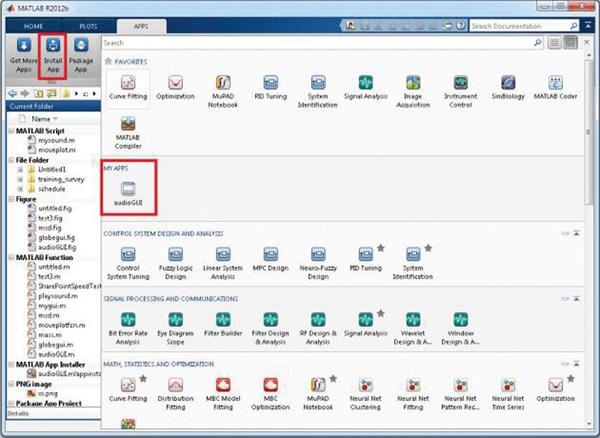Open the MPC Design app
This screenshot has width=600, height=438.
tap(271, 260)
